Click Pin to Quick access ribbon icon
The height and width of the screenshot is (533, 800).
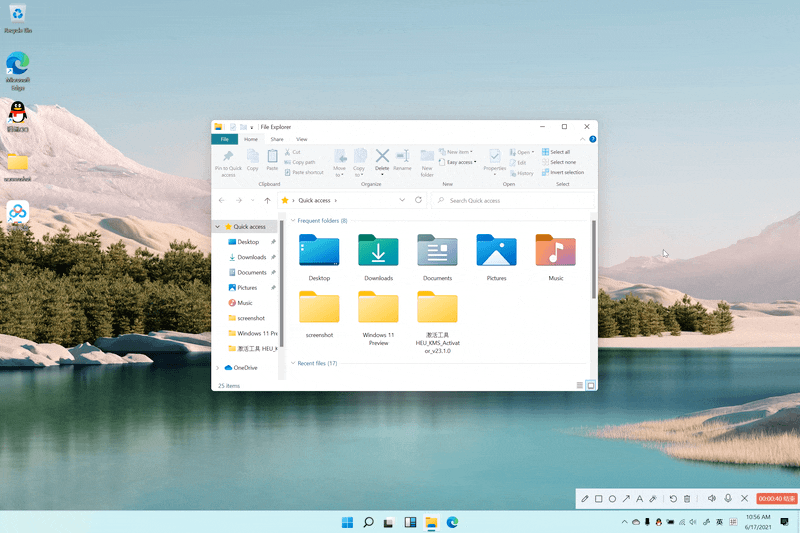click(x=228, y=163)
